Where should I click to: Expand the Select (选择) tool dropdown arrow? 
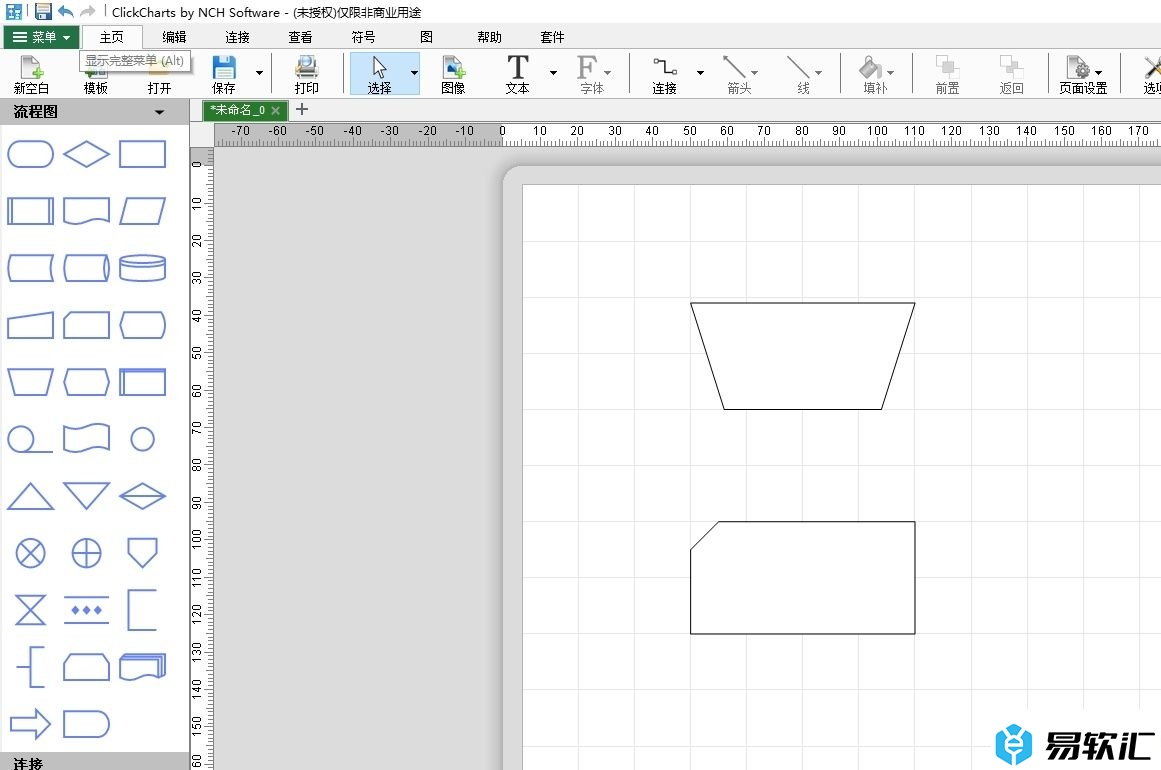click(x=414, y=73)
